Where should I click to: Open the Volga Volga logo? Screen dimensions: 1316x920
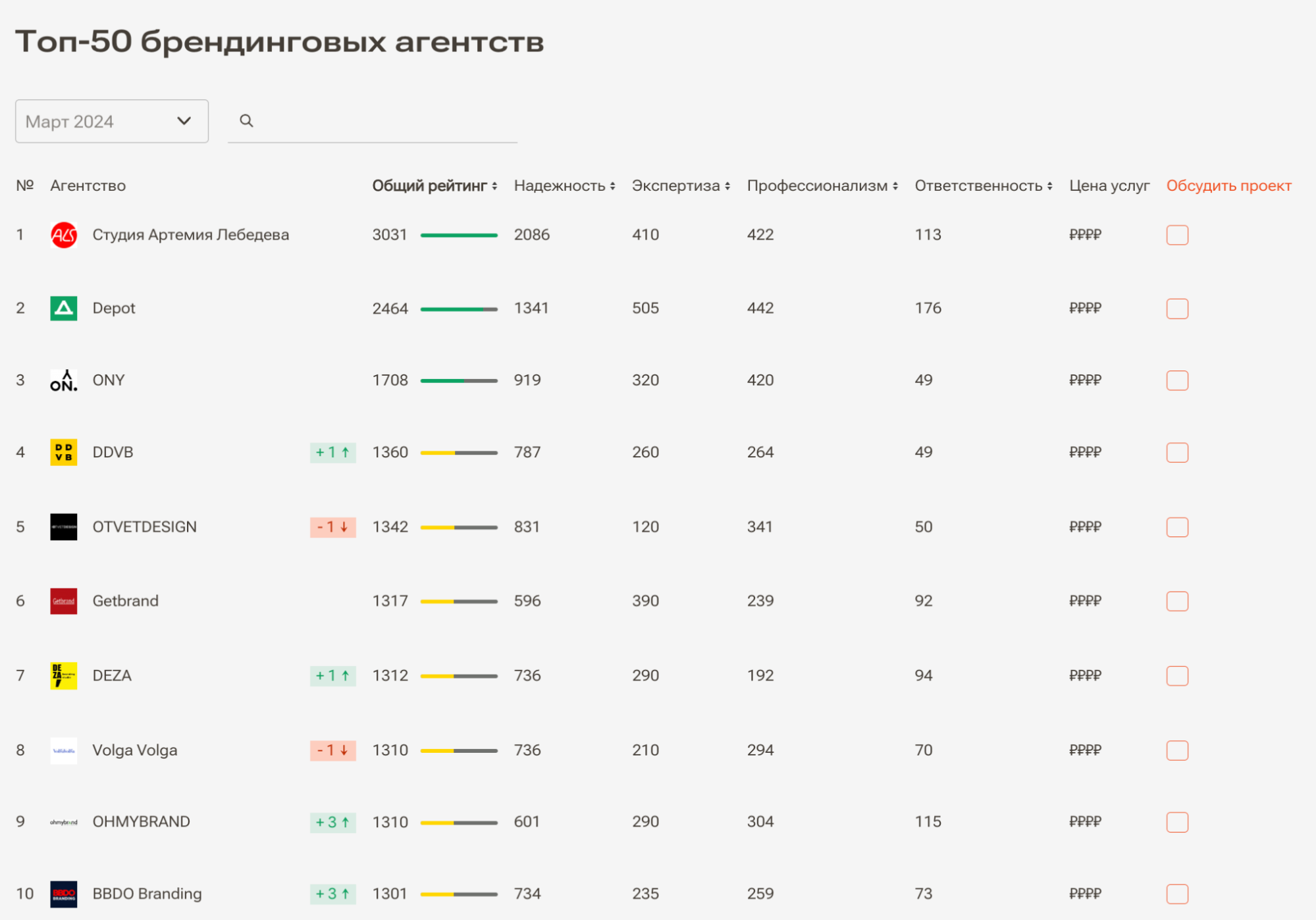(x=64, y=750)
